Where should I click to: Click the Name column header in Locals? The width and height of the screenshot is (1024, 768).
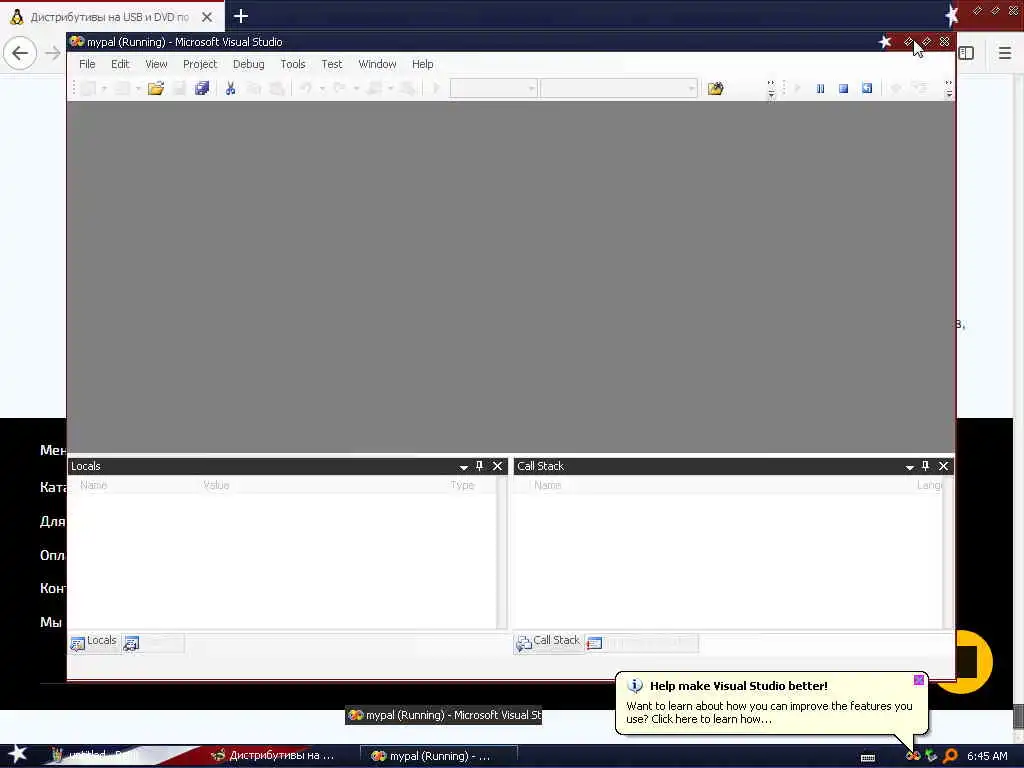[93, 485]
